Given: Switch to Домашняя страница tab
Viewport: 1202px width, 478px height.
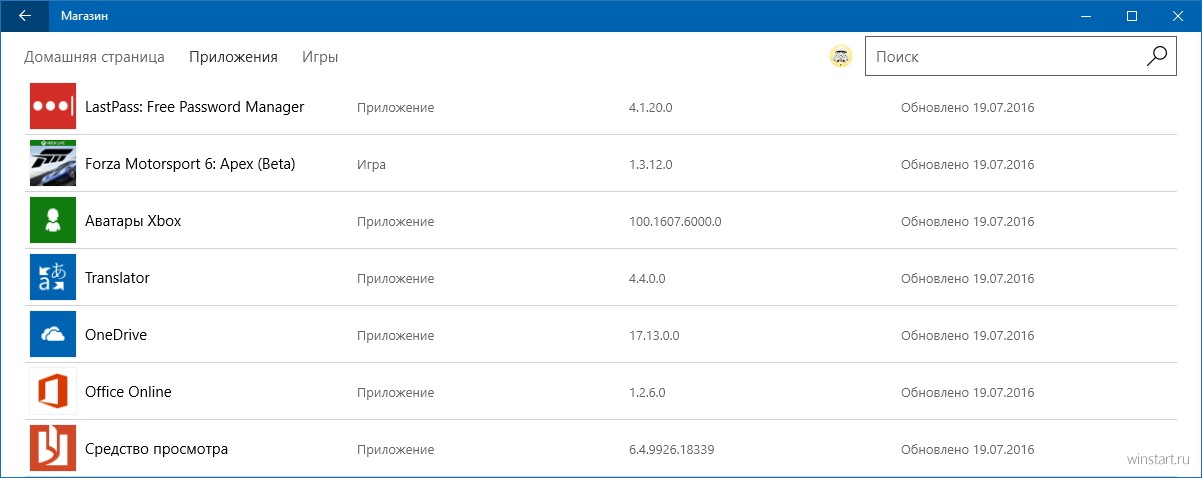Looking at the screenshot, I should [94, 57].
